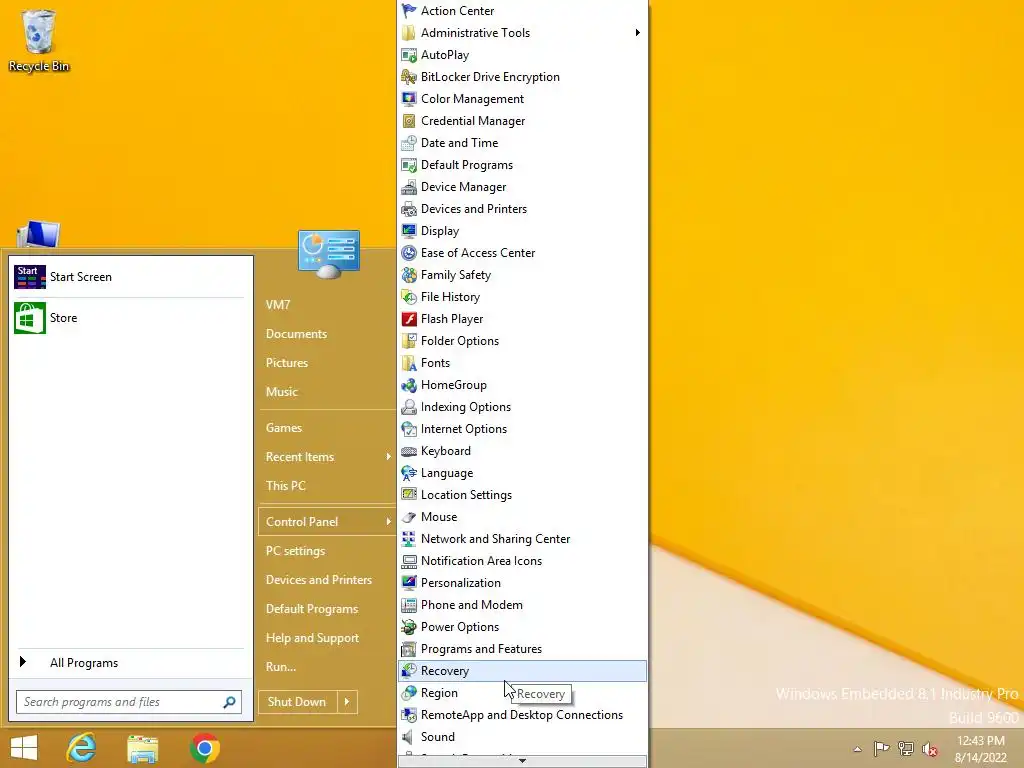Select Default Programs in Control Panel list
This screenshot has width=1024, height=768.
pos(522,165)
